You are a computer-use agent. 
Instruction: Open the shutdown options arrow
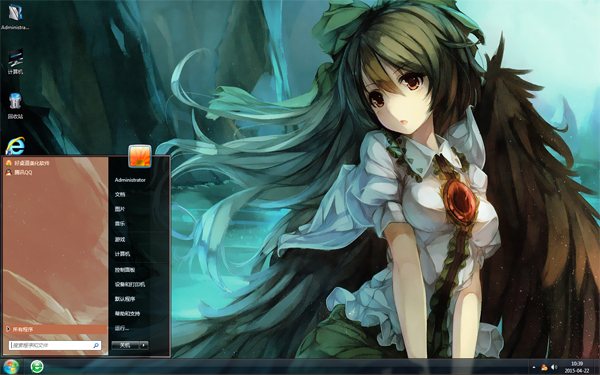click(144, 345)
